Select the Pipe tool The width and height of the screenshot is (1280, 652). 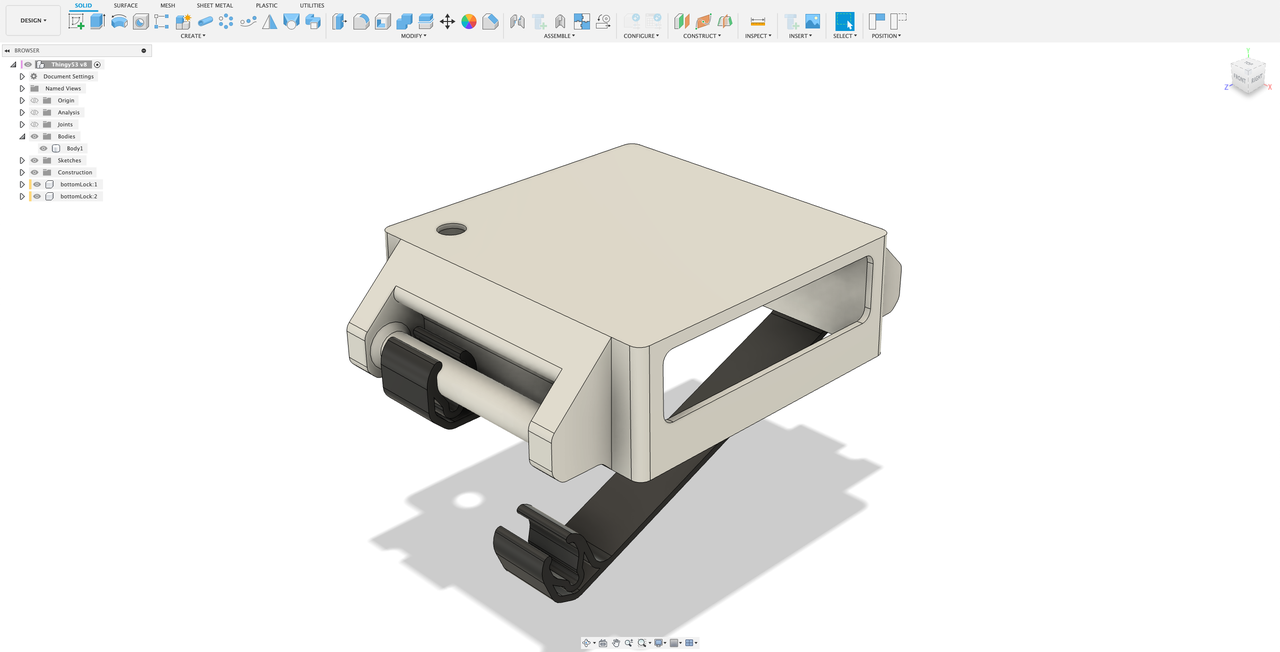click(x=205, y=21)
